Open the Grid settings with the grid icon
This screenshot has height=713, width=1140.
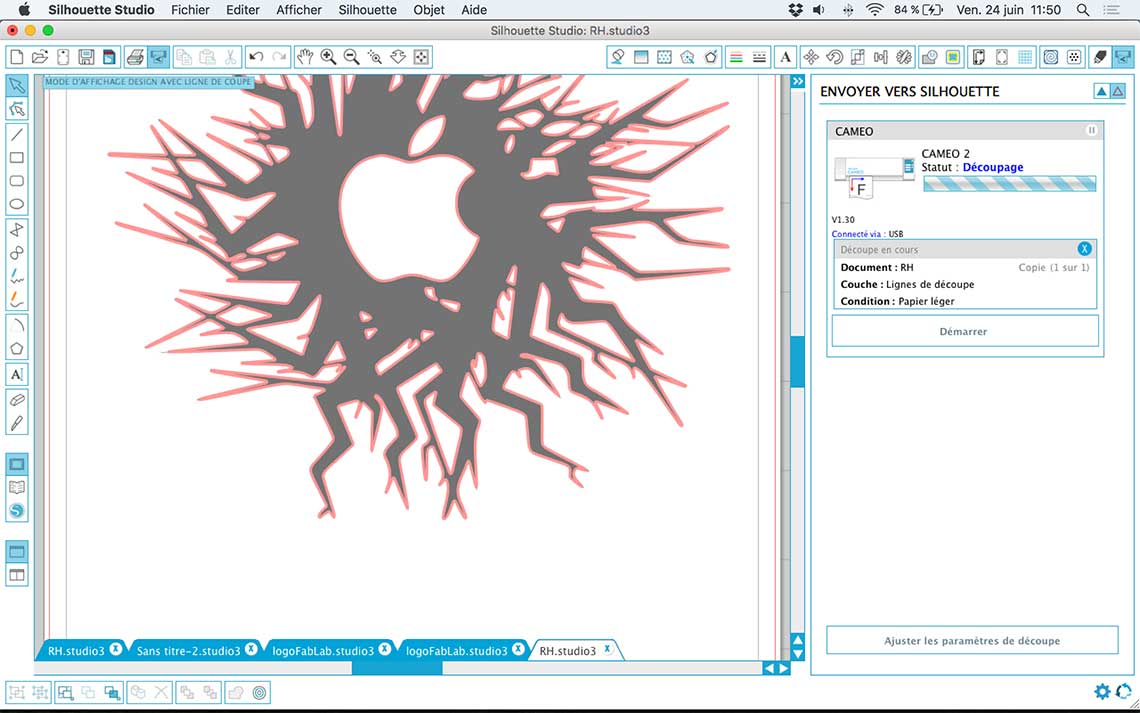pos(1025,57)
